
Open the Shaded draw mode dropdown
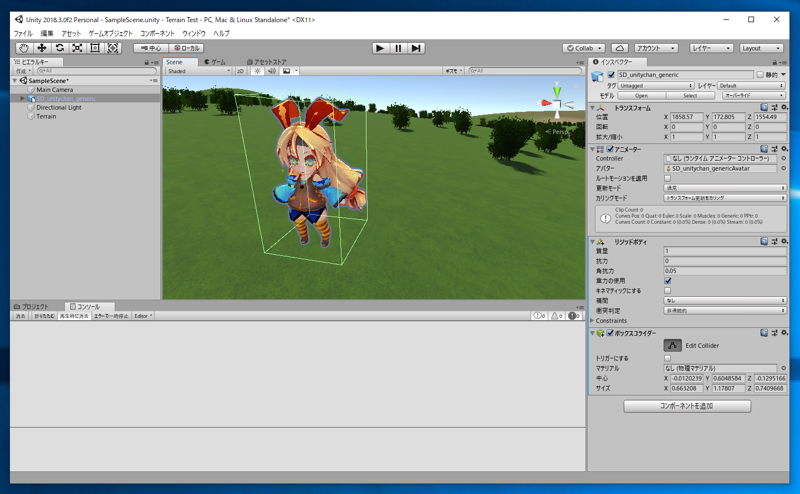198,71
